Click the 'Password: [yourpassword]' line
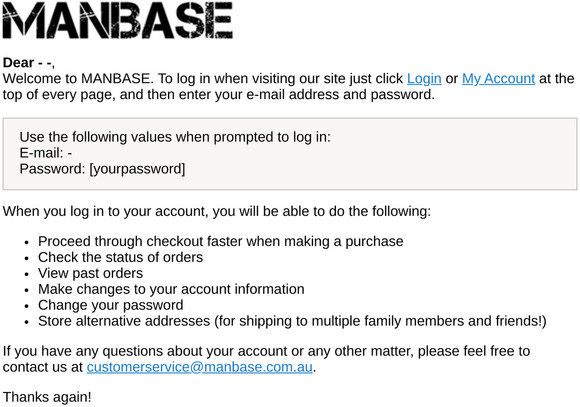The image size is (580, 407). click(x=102, y=169)
